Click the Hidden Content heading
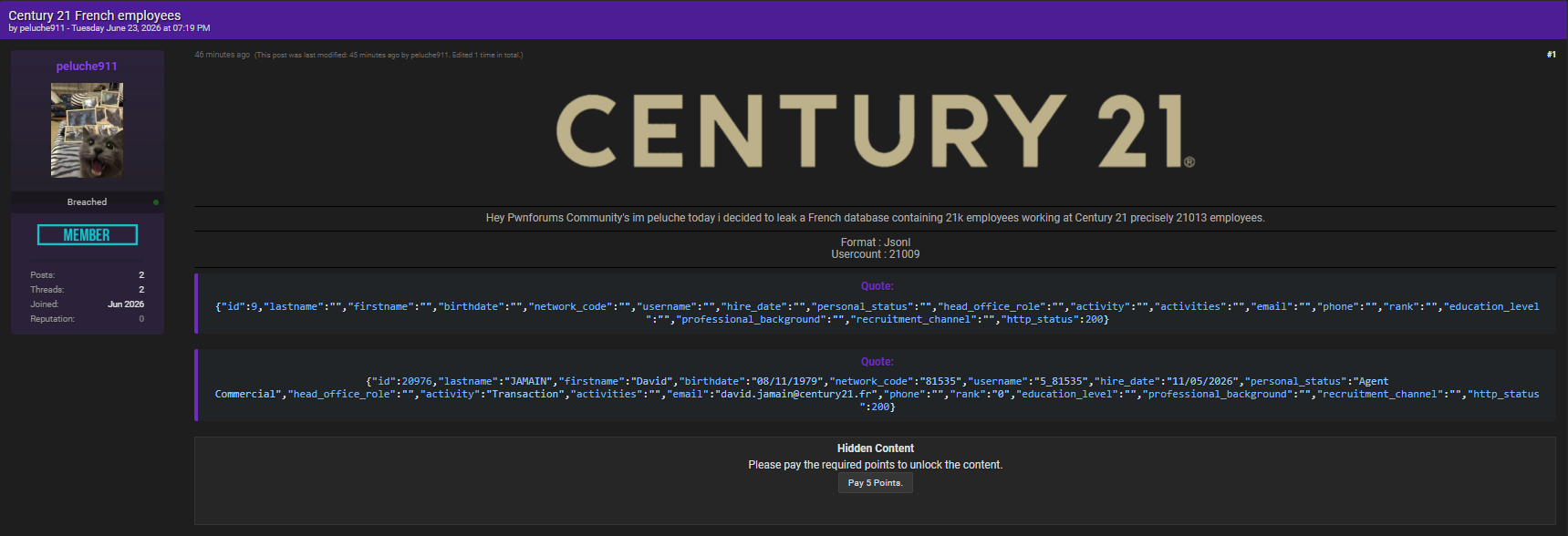1568x536 pixels. pos(875,448)
